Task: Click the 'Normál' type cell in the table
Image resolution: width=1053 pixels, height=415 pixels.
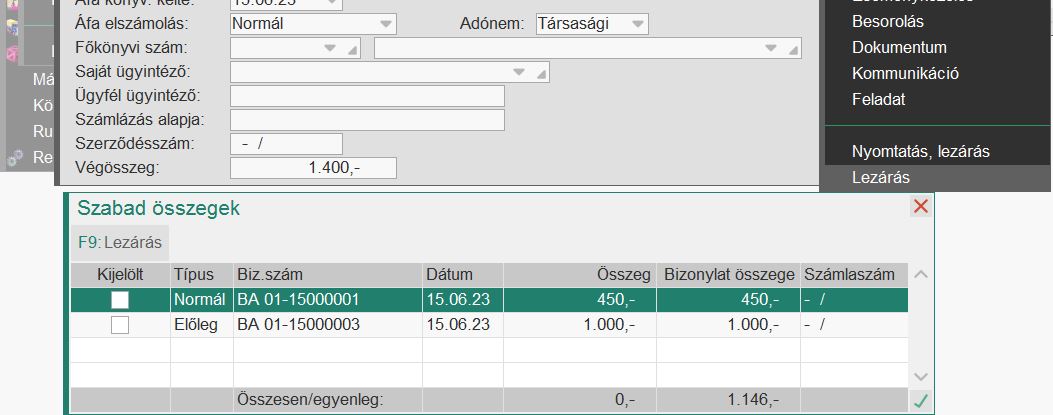Action: coord(201,299)
